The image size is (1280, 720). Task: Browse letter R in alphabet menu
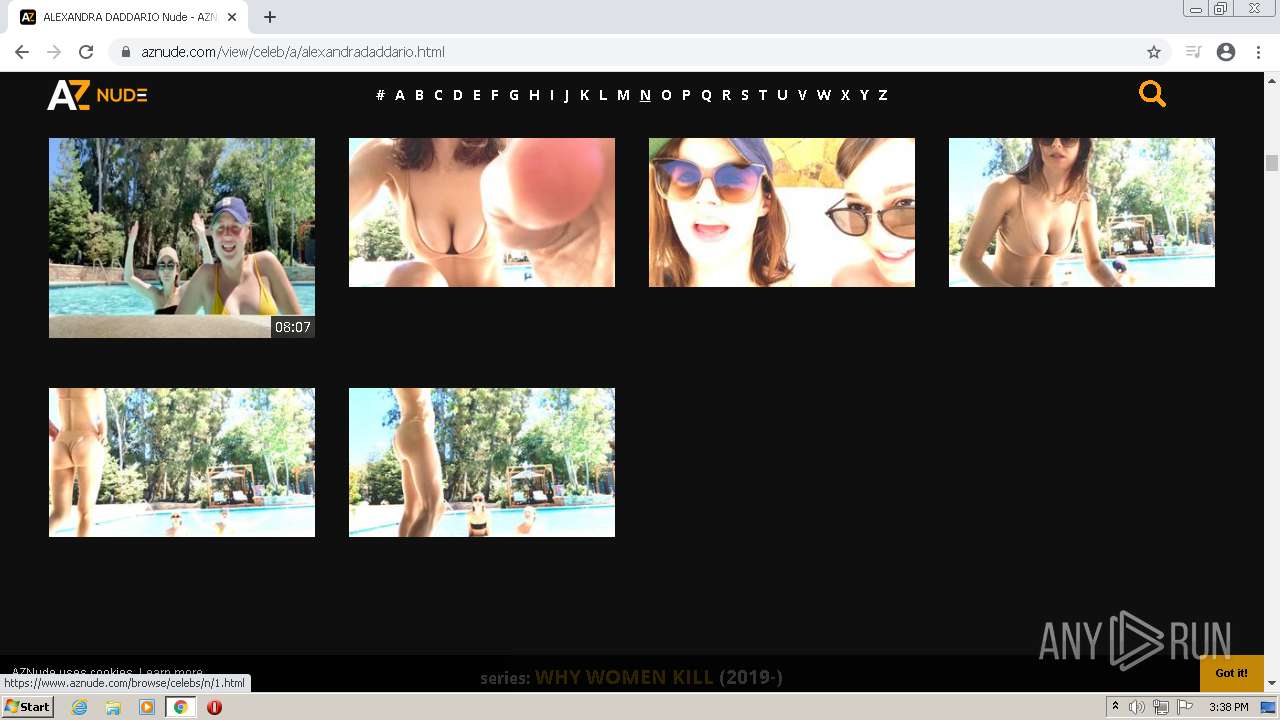tap(726, 95)
